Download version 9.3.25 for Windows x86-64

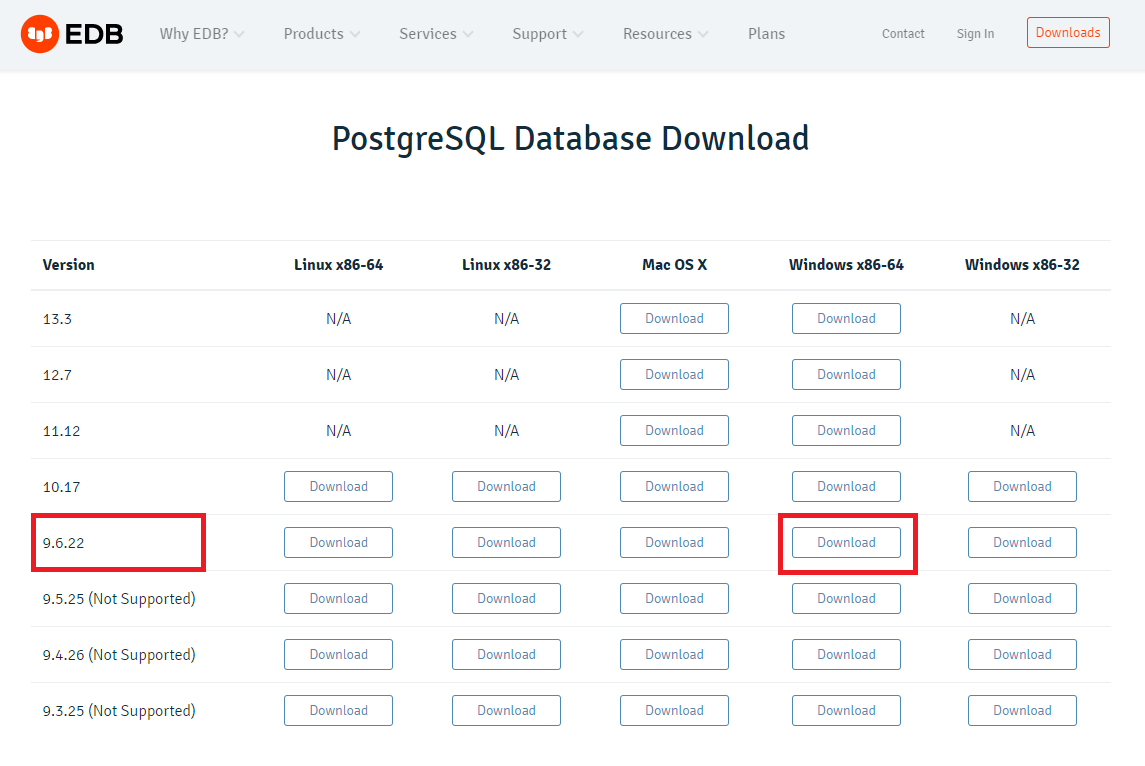pyautogui.click(x=846, y=711)
